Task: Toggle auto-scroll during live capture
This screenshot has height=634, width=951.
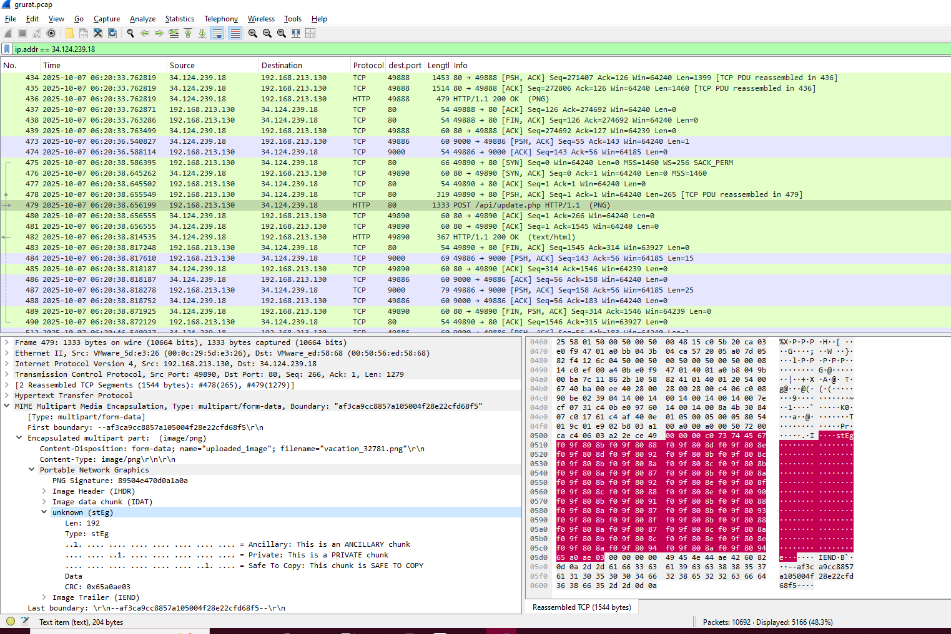Action: 216,33
